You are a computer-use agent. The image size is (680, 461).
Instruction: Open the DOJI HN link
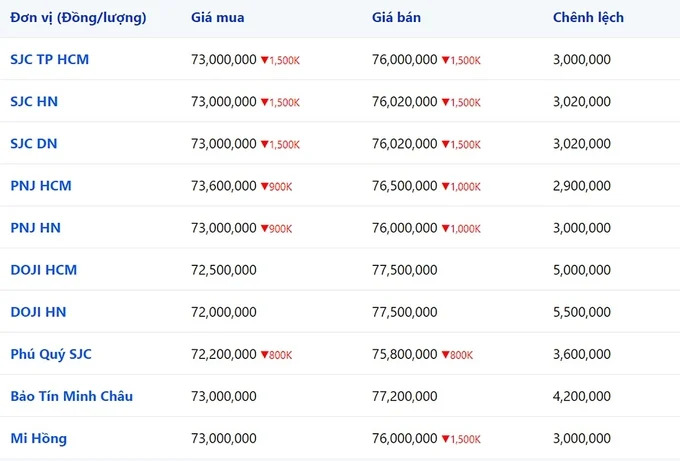click(x=38, y=312)
